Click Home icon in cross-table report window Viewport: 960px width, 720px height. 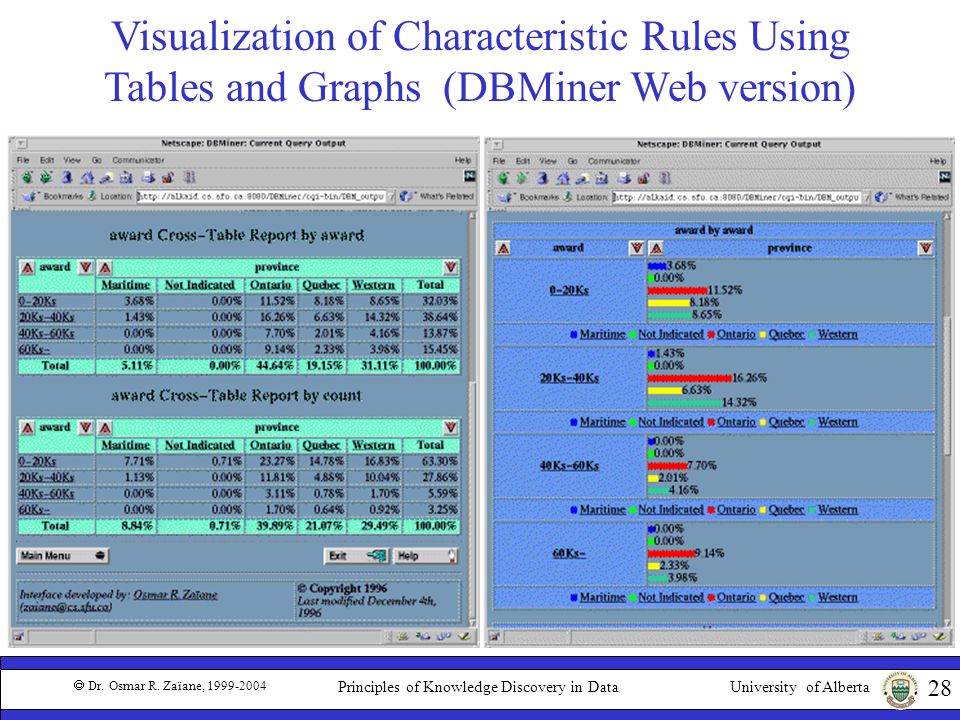87,178
